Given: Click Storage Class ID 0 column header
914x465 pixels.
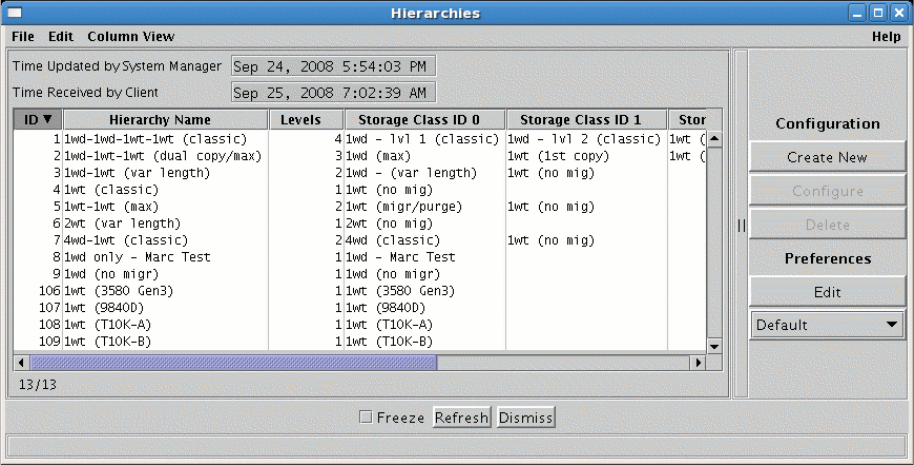Looking at the screenshot, I should (425, 119).
